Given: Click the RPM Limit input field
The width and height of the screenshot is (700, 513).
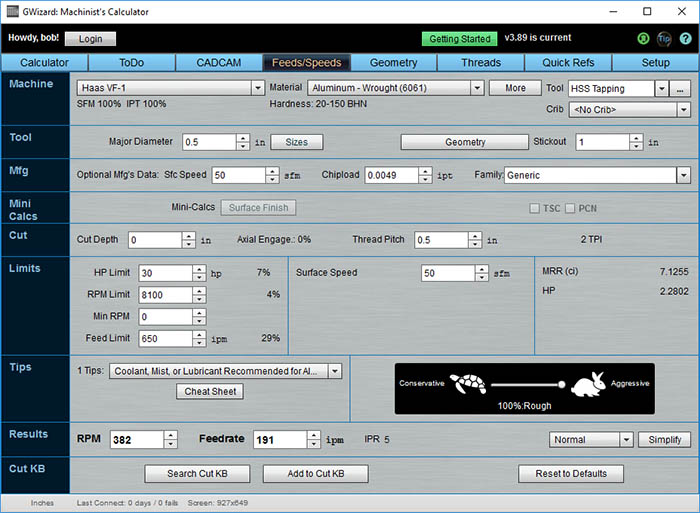Looking at the screenshot, I should [x=166, y=295].
